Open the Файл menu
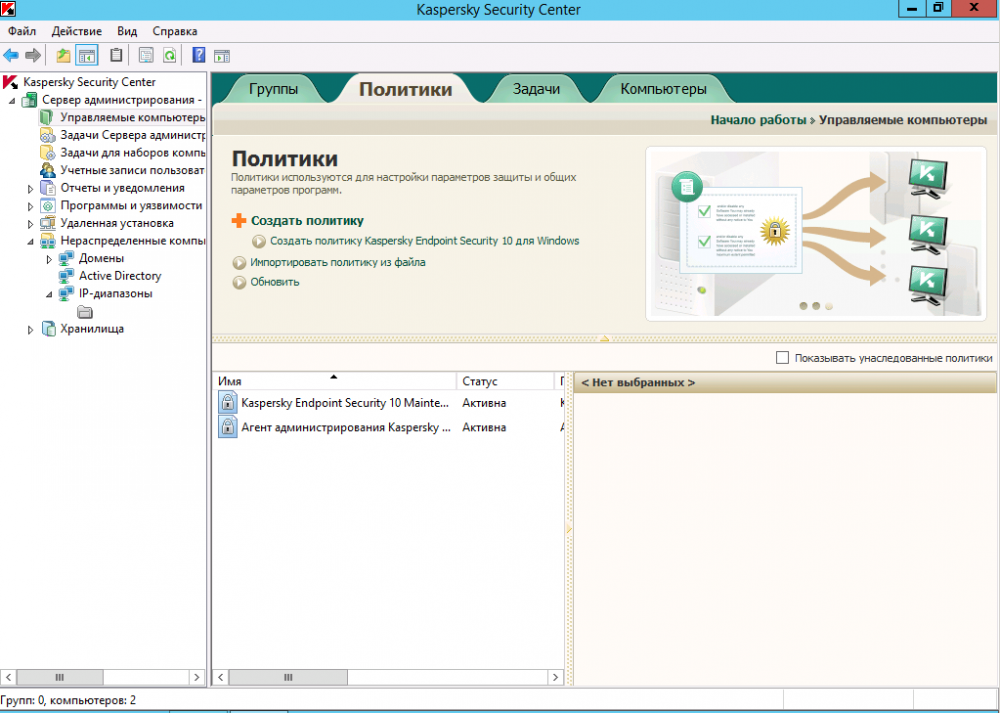This screenshot has width=1000, height=713. pos(22,31)
